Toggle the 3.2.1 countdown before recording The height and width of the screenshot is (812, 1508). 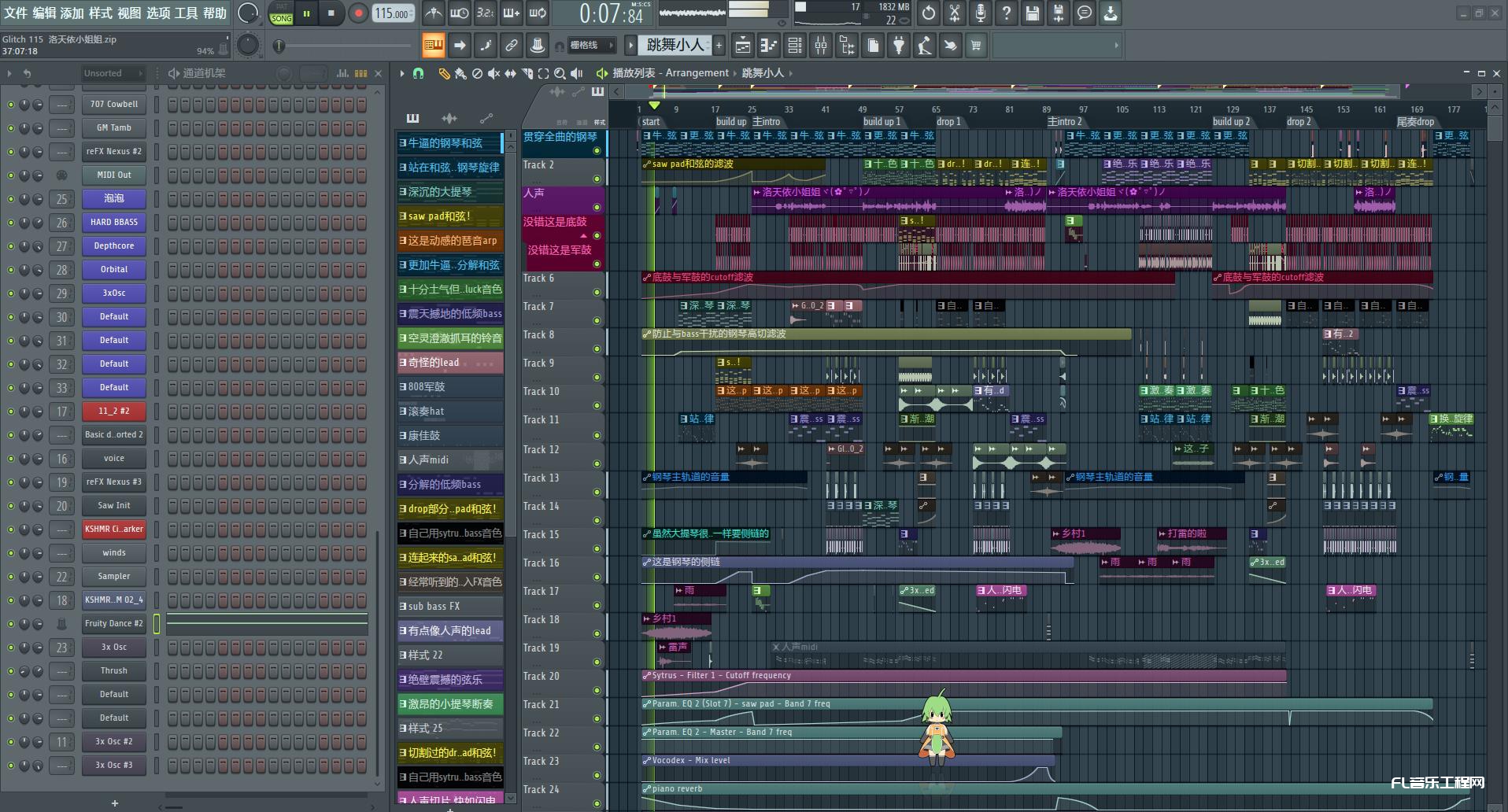click(x=485, y=13)
